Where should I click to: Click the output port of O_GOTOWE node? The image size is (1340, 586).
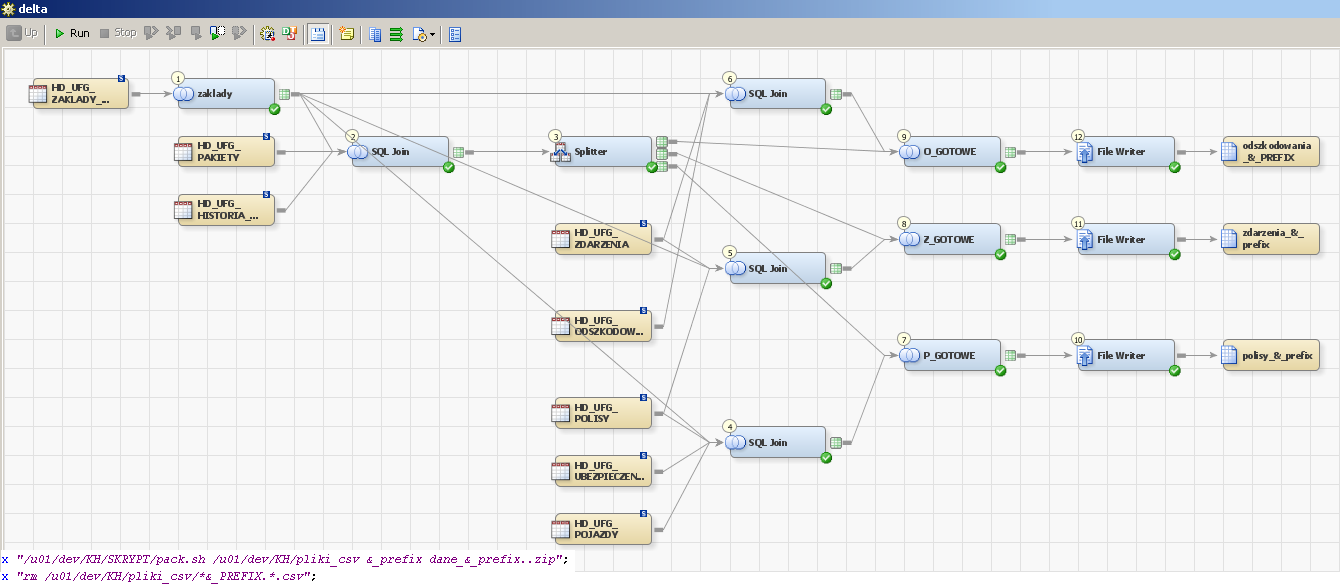click(x=1011, y=152)
